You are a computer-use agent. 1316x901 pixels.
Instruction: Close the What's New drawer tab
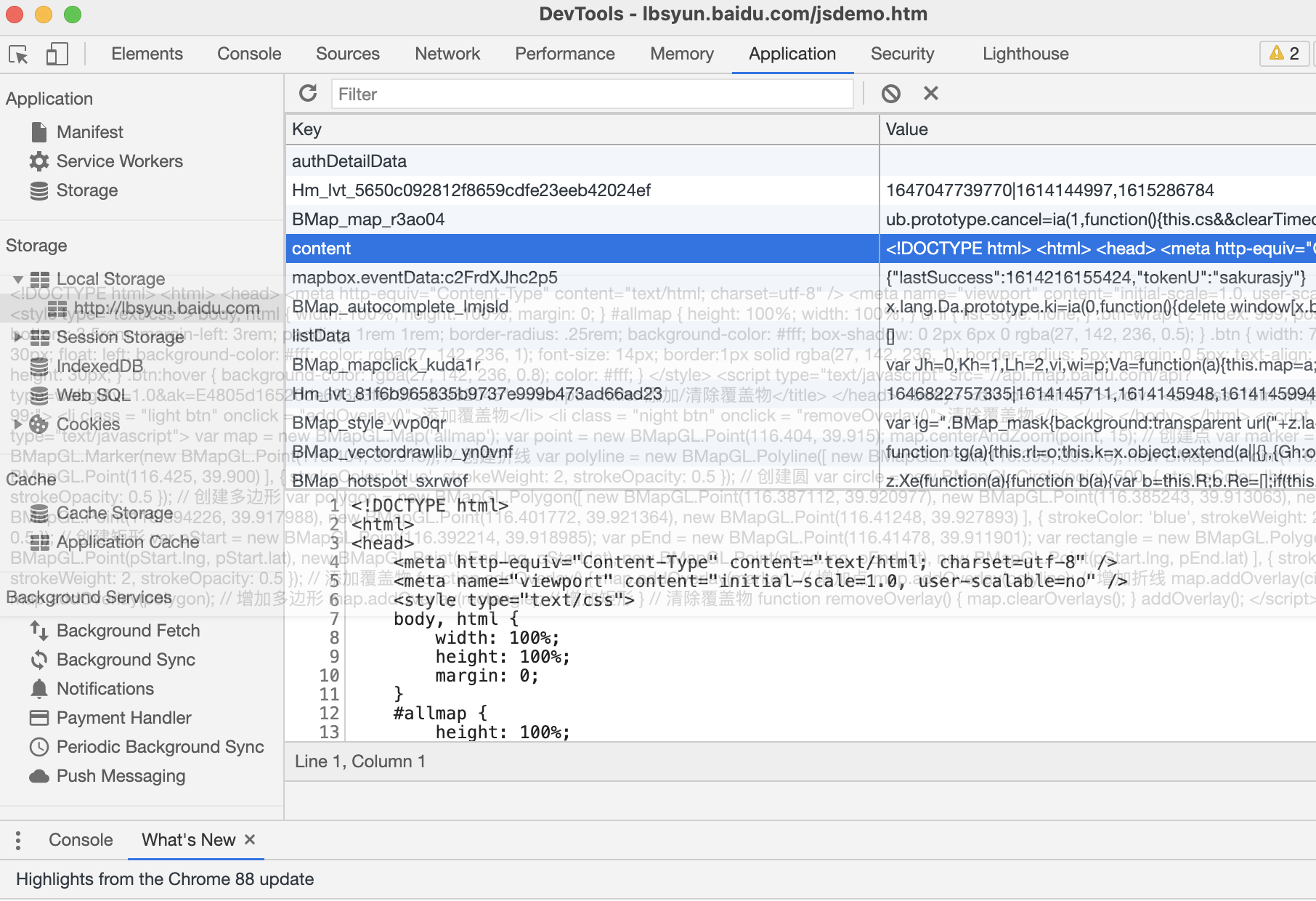coord(250,840)
